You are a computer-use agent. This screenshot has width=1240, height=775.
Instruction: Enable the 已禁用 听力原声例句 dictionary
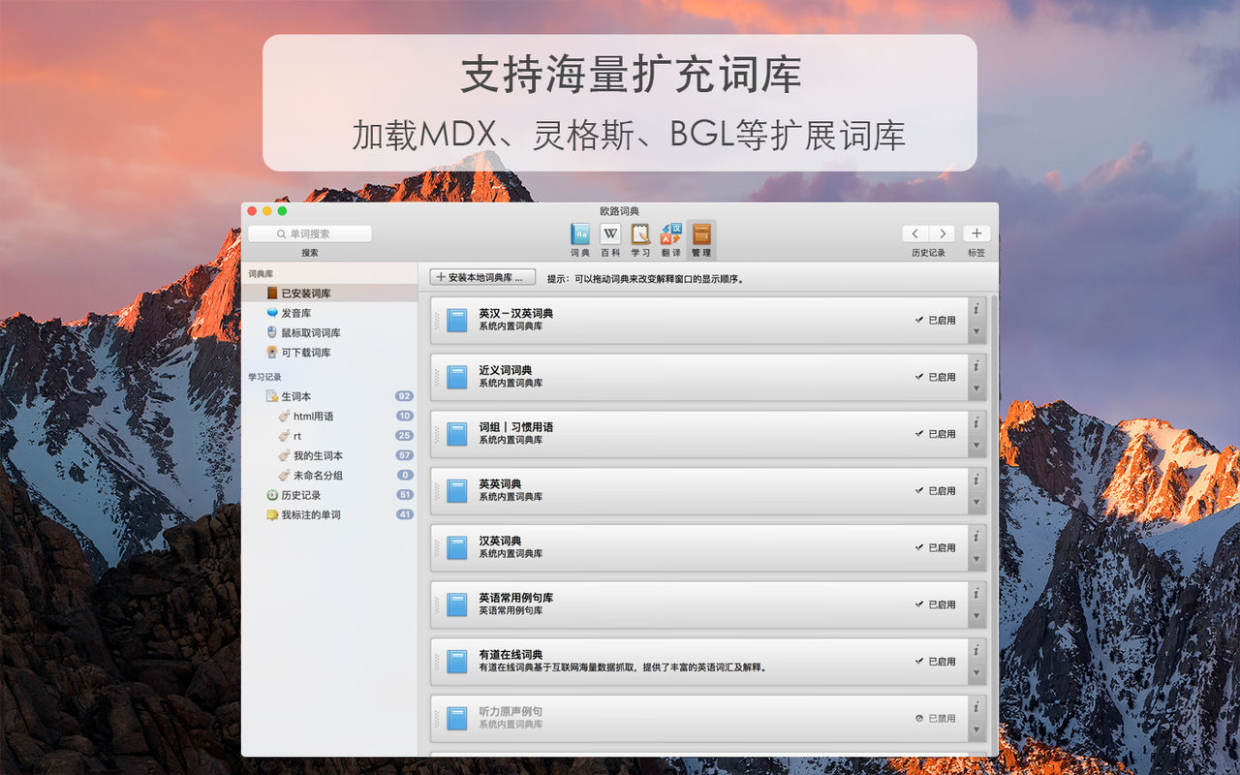[935, 718]
